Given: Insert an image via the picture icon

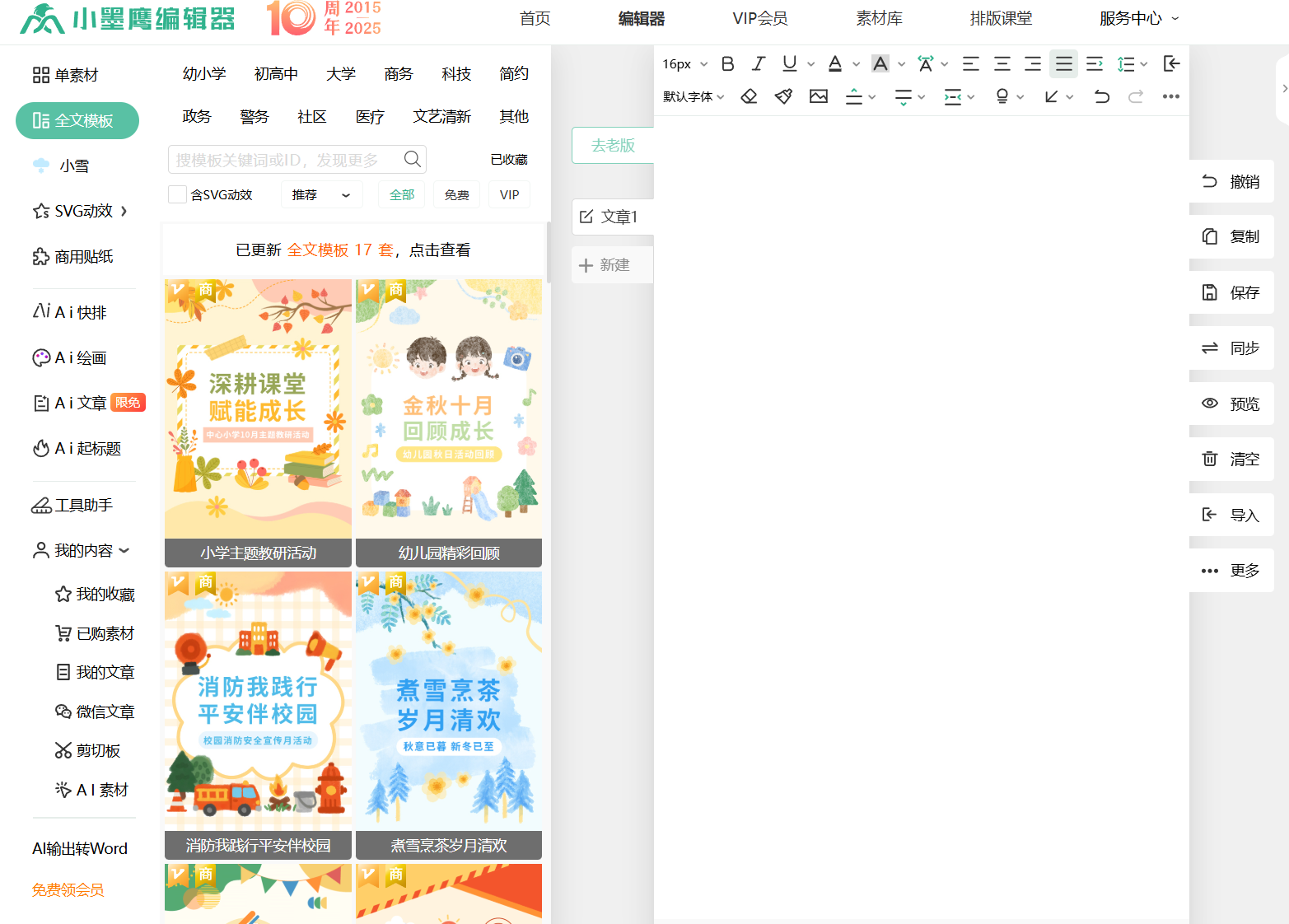Looking at the screenshot, I should tap(818, 97).
